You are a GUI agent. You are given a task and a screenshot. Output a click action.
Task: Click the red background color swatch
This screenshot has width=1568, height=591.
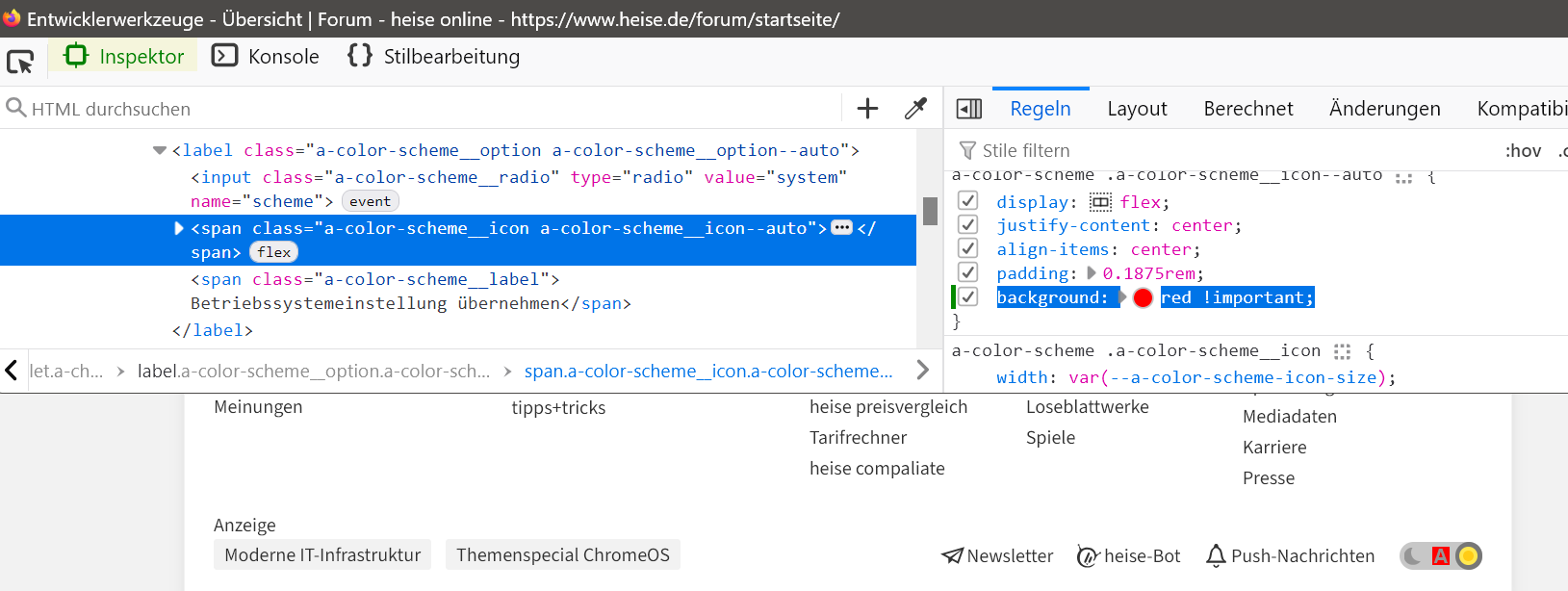1143,297
